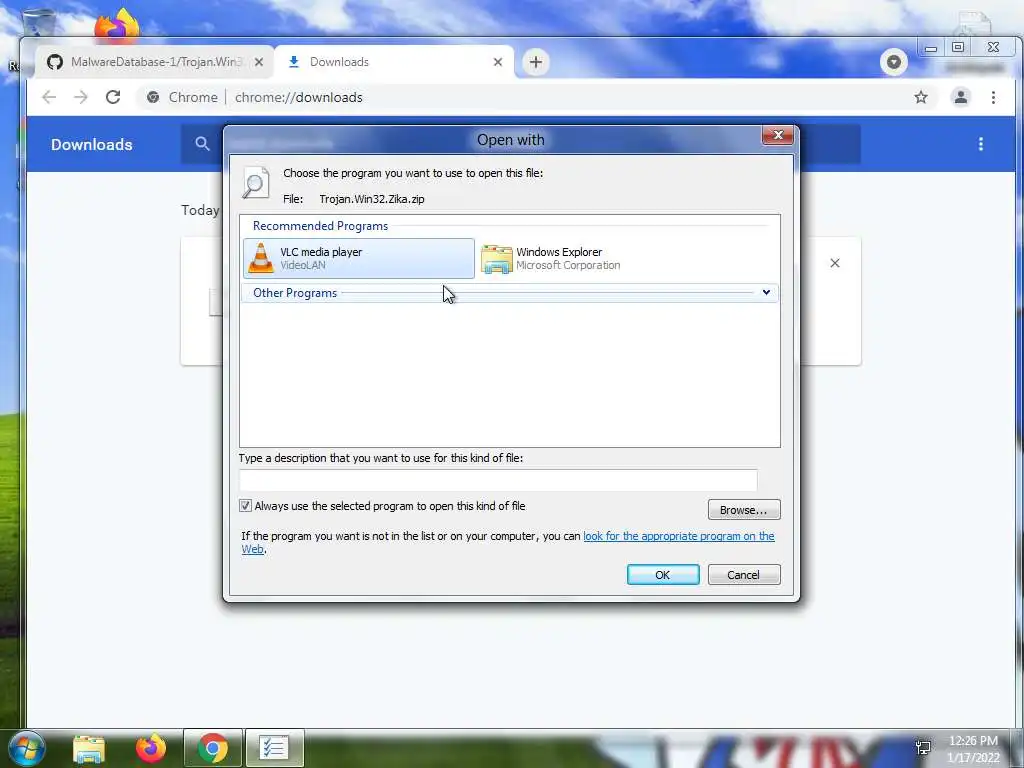The width and height of the screenshot is (1024, 768).
Task: Uncheck Always use the selected program checkbox
Action: 246,506
